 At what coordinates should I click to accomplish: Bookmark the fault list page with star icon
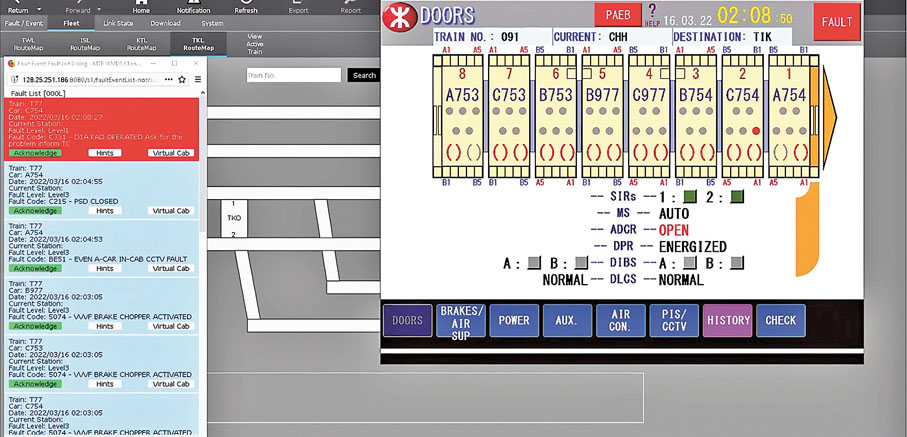[x=182, y=79]
